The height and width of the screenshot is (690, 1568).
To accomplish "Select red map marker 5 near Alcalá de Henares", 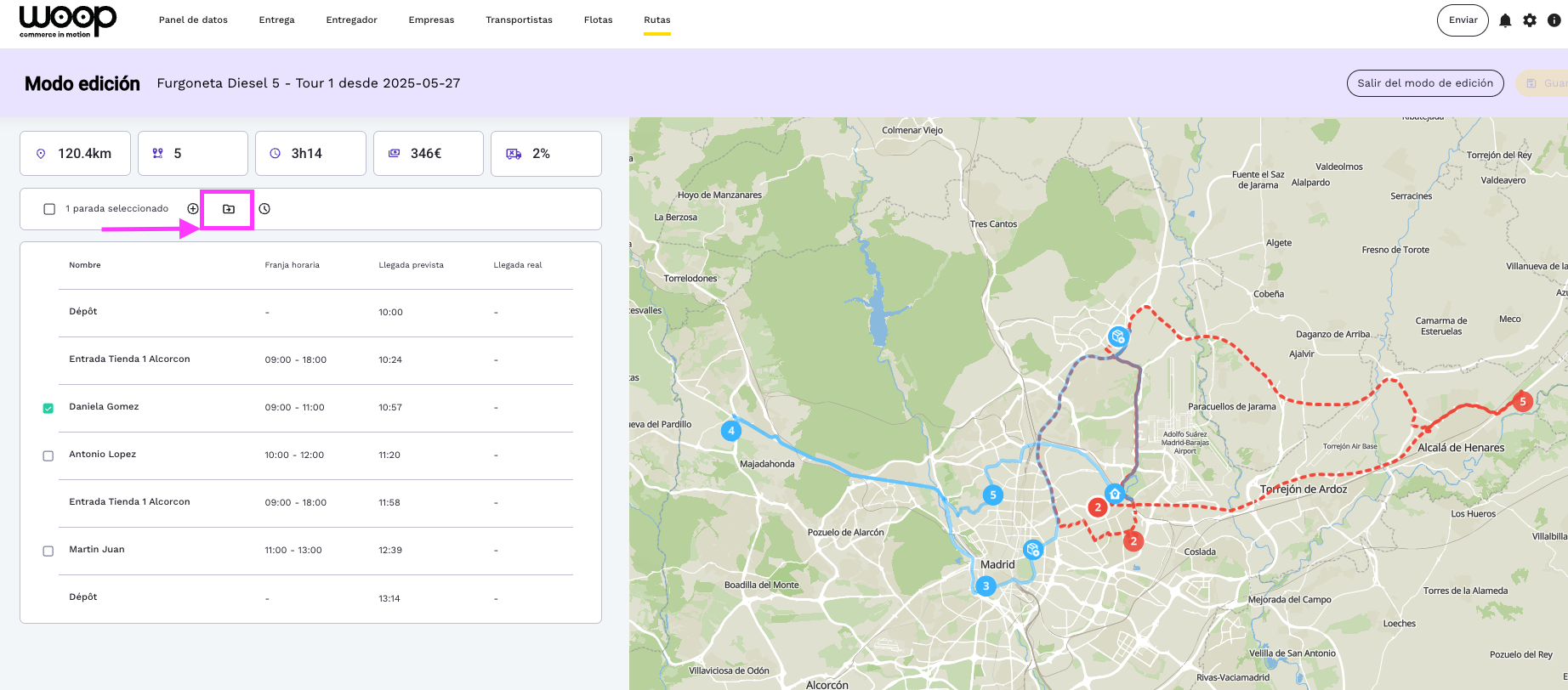I will tap(1523, 402).
